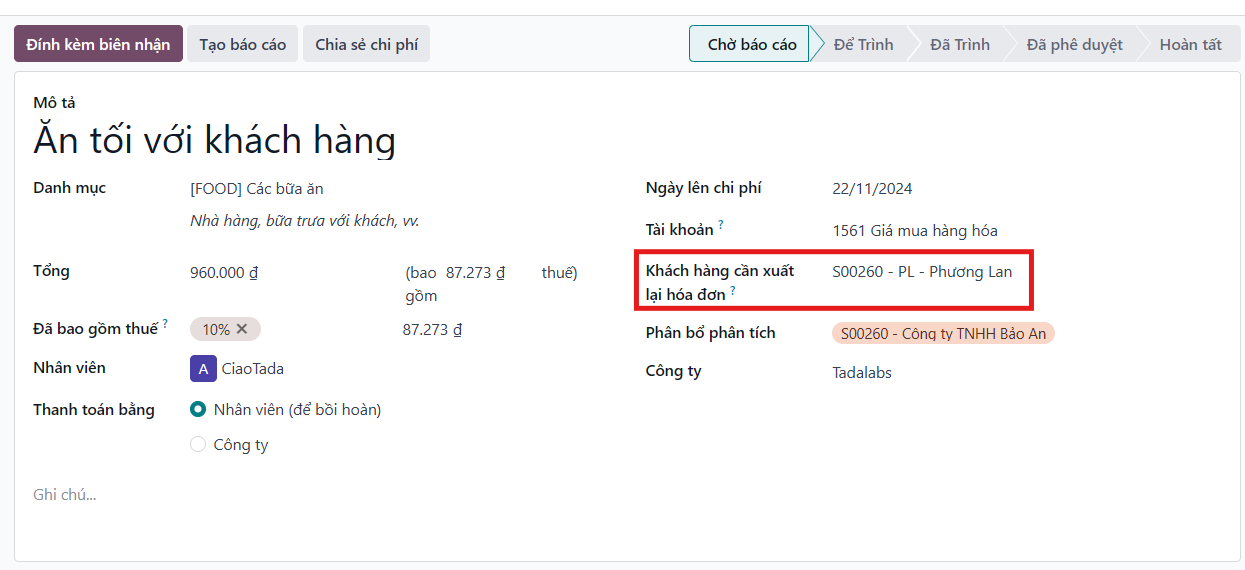The width and height of the screenshot is (1245, 570).
Task: Change expense date 22/11/2024
Action: click(x=872, y=189)
